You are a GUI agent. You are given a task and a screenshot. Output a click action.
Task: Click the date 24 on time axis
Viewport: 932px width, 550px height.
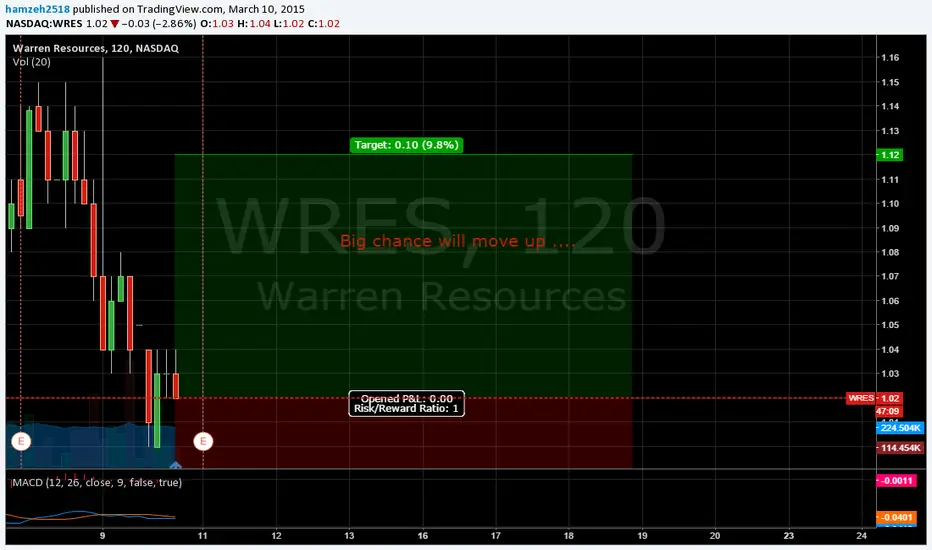[861, 536]
